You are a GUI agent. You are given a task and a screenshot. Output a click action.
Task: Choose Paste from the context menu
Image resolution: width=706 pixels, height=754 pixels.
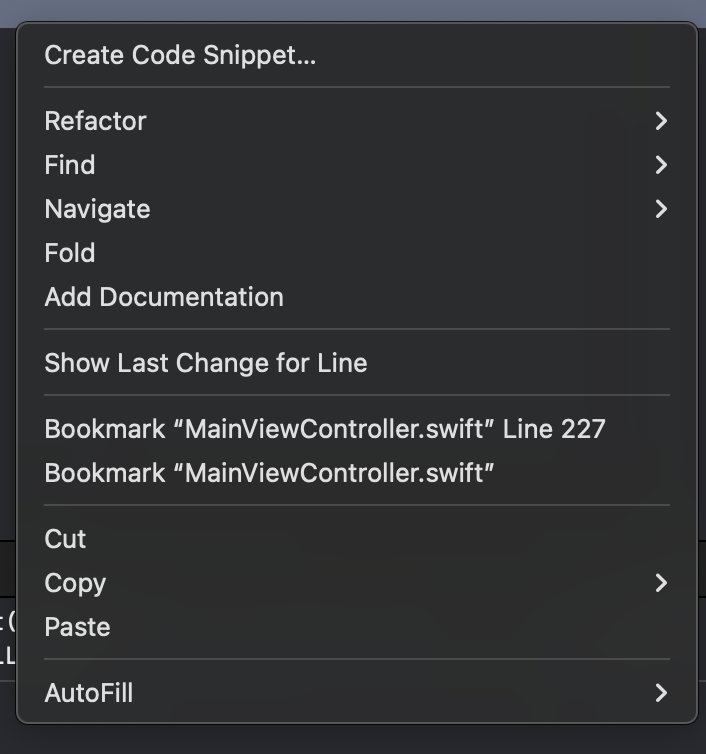[x=78, y=627]
